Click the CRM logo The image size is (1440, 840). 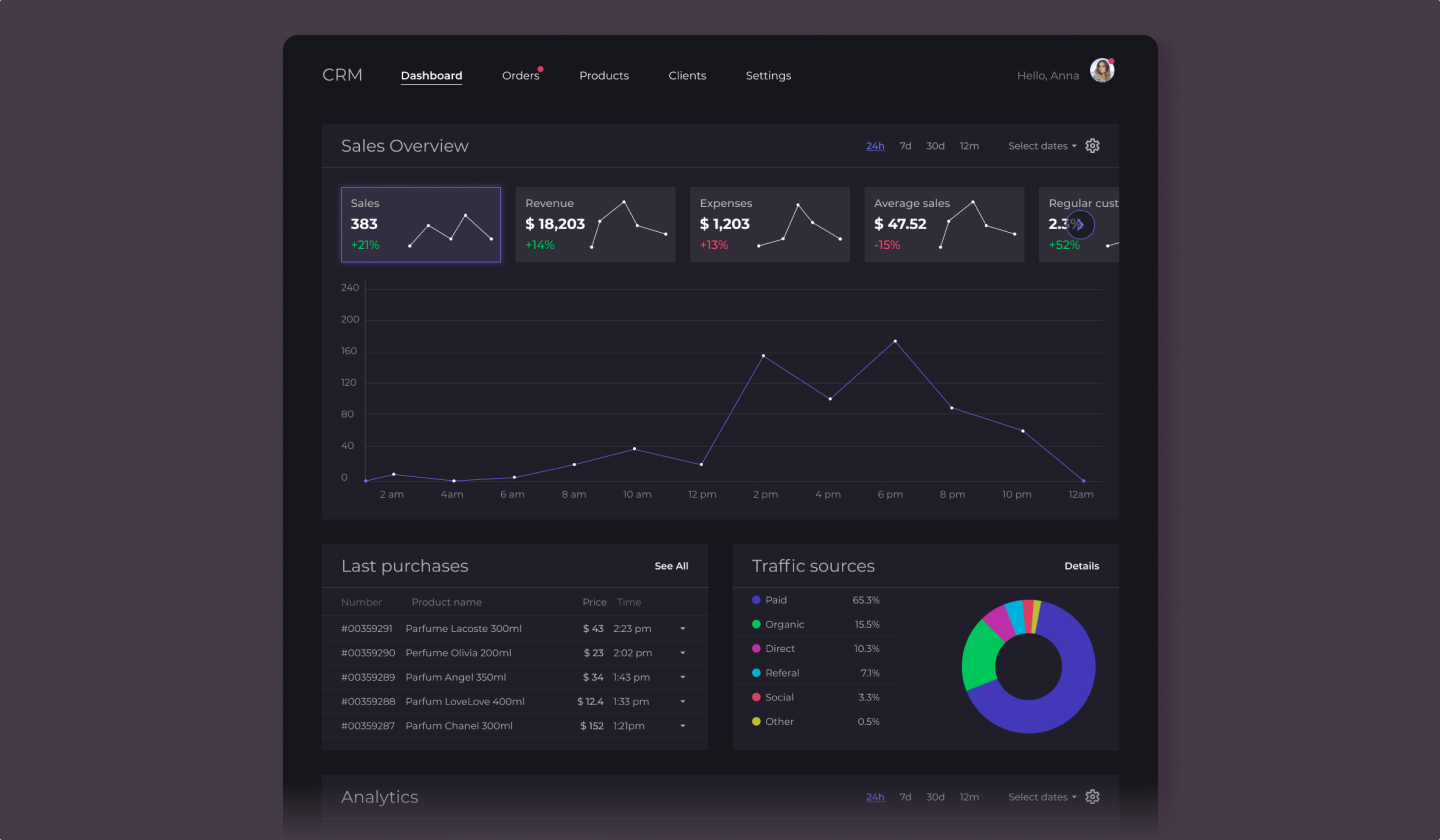342,75
